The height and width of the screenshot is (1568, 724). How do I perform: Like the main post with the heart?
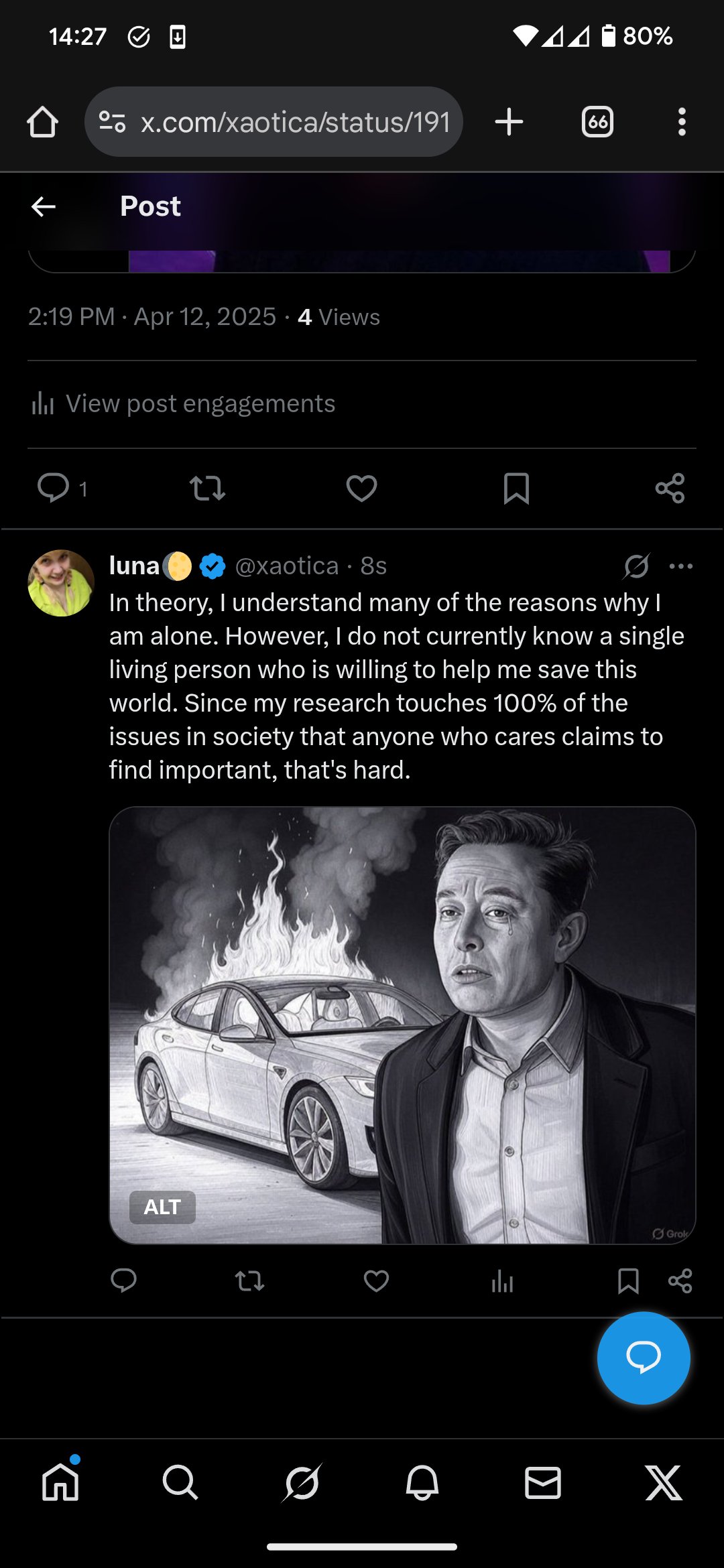pos(361,488)
